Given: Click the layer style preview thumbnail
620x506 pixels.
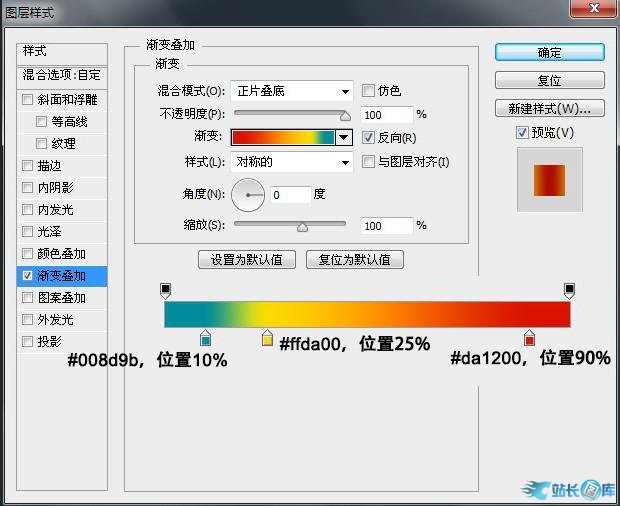Looking at the screenshot, I should click(549, 180).
